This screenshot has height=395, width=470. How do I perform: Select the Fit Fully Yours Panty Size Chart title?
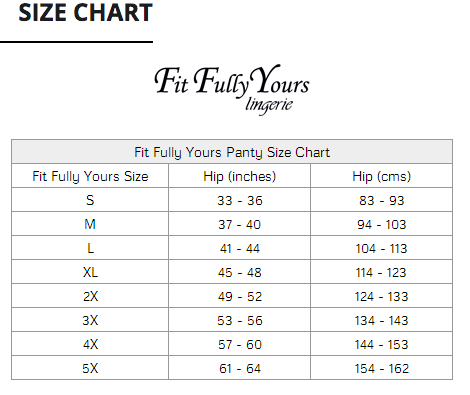(232, 152)
